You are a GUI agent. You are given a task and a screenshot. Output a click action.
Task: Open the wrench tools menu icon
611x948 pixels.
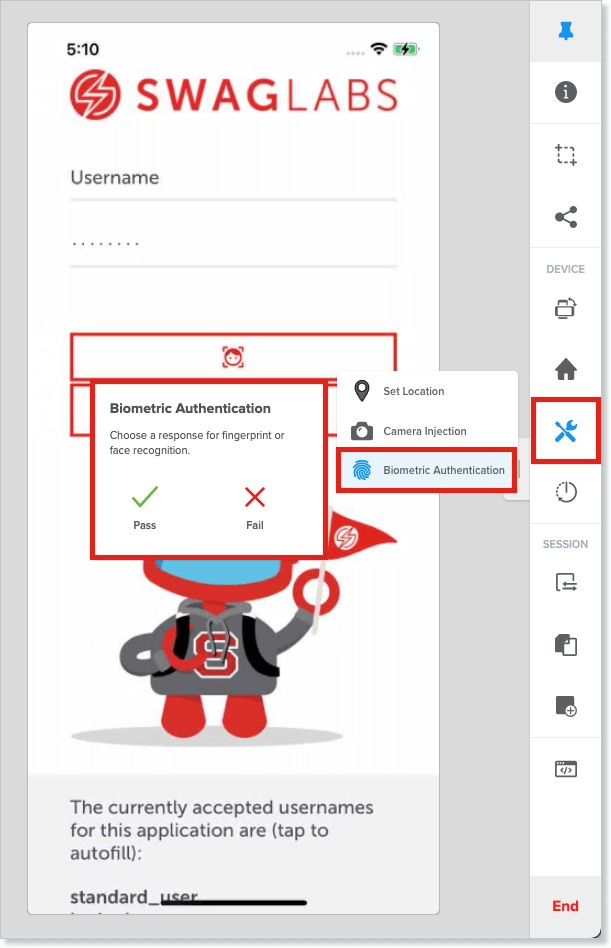tap(566, 431)
